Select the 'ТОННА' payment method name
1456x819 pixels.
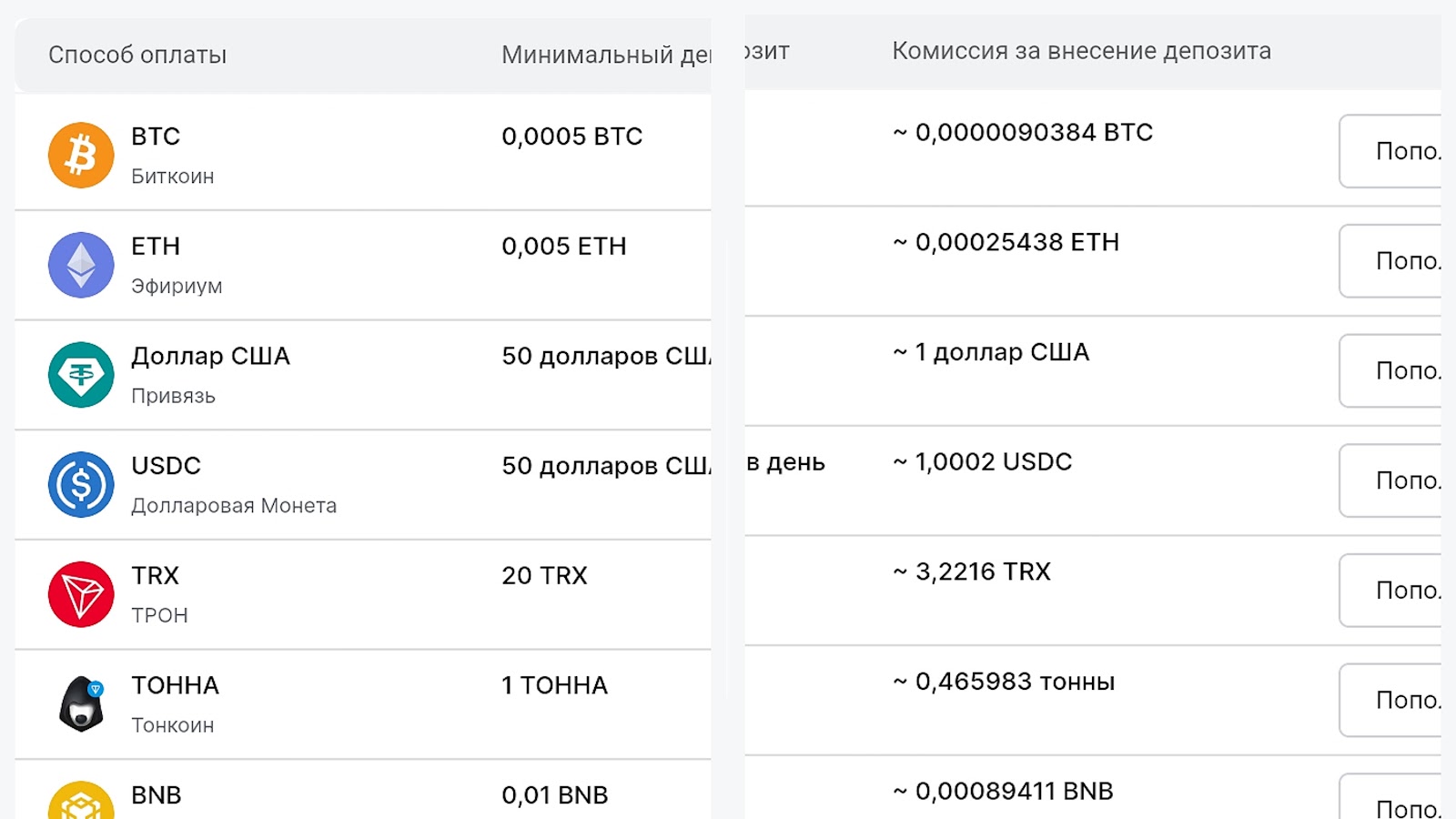175,685
